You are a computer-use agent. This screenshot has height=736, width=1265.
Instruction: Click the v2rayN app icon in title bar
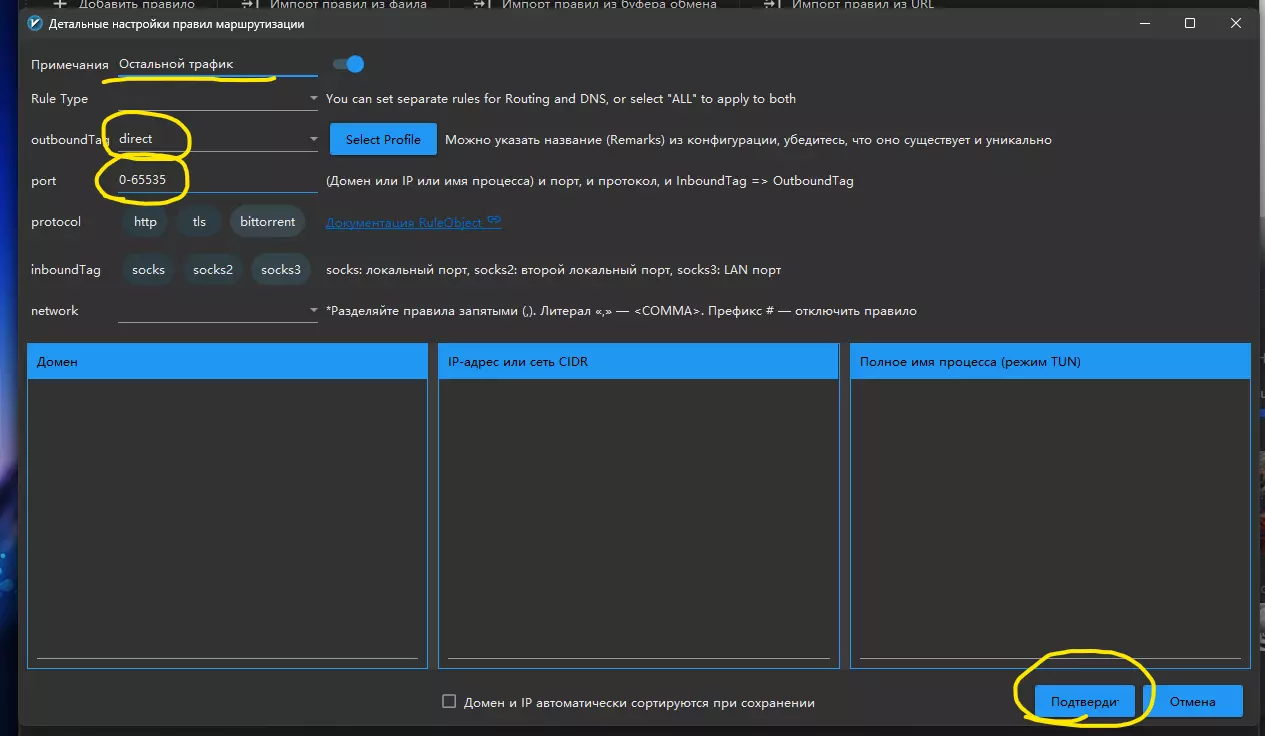(35, 23)
